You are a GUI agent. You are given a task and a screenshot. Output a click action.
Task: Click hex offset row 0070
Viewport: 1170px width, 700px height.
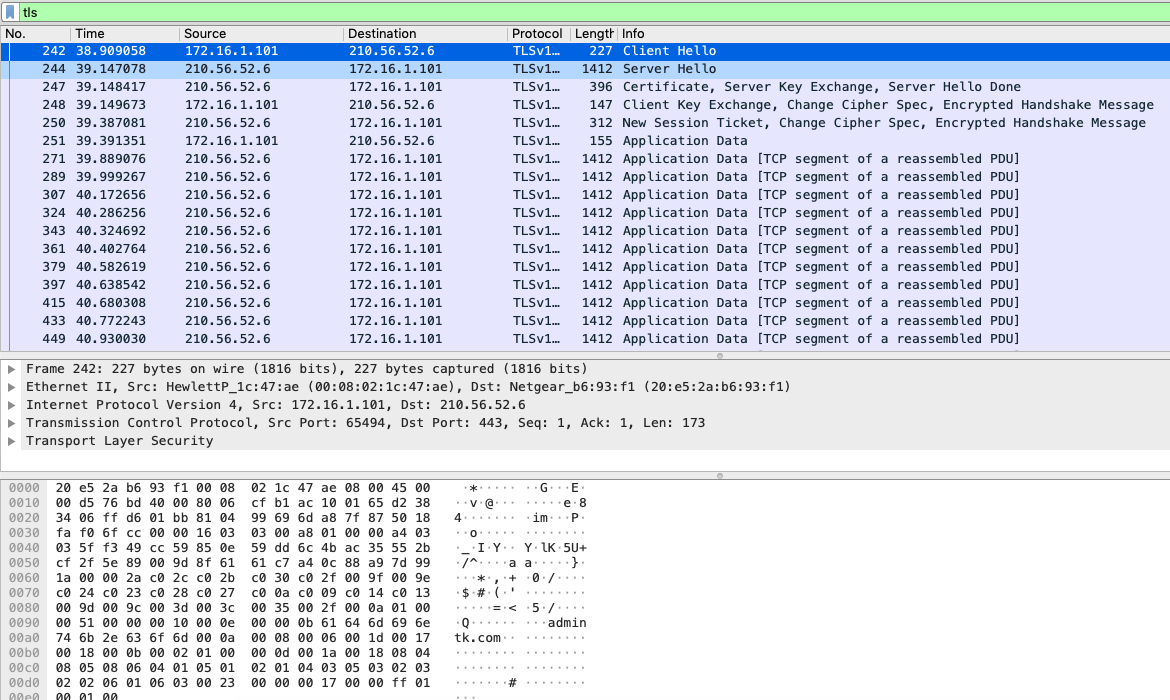click(x=24, y=593)
